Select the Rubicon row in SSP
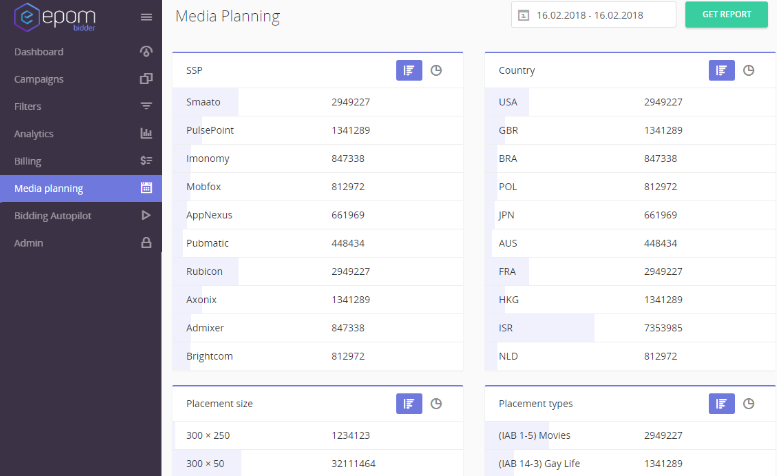Viewport: 777px width, 476px height. tap(318, 271)
